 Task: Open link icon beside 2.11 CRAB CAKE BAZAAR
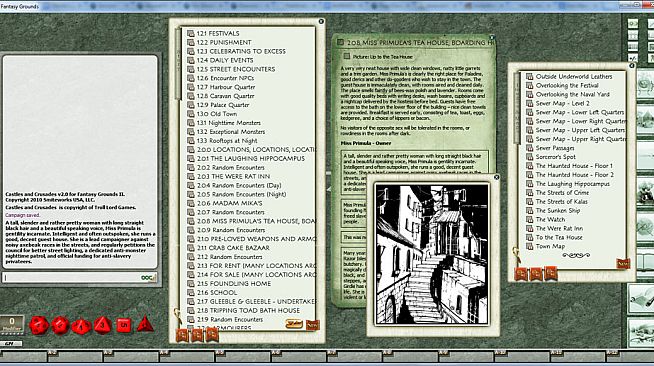pos(191,248)
